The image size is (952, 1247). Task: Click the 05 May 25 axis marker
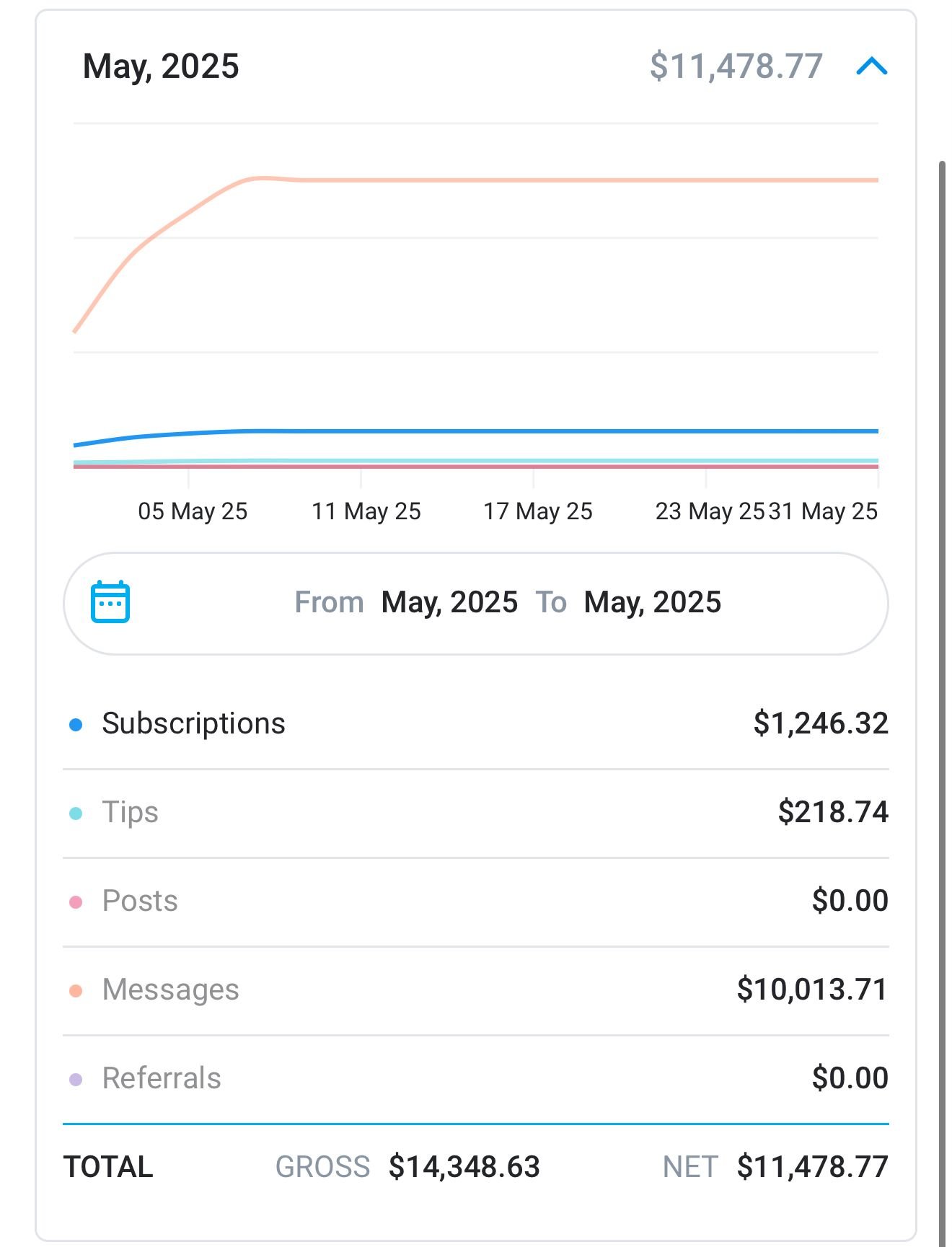(193, 511)
